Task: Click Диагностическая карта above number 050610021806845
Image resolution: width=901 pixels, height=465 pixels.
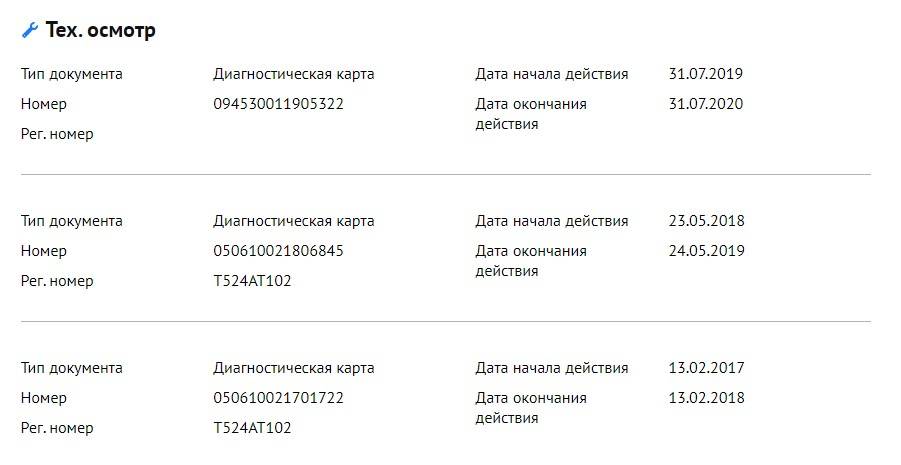Action: [293, 221]
